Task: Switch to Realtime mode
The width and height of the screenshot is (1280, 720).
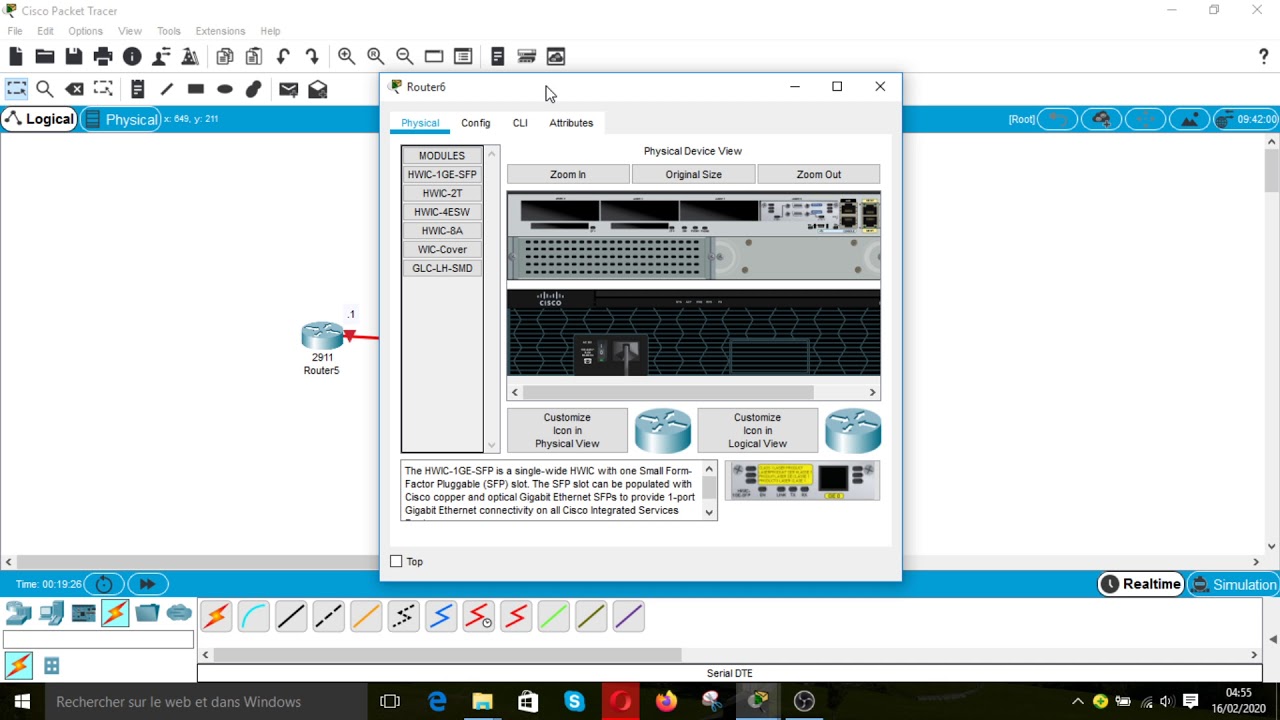Action: click(1141, 584)
